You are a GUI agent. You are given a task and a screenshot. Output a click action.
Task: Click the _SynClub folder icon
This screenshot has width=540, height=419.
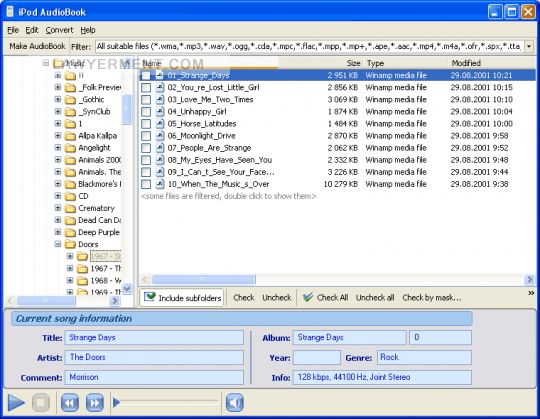coord(70,112)
